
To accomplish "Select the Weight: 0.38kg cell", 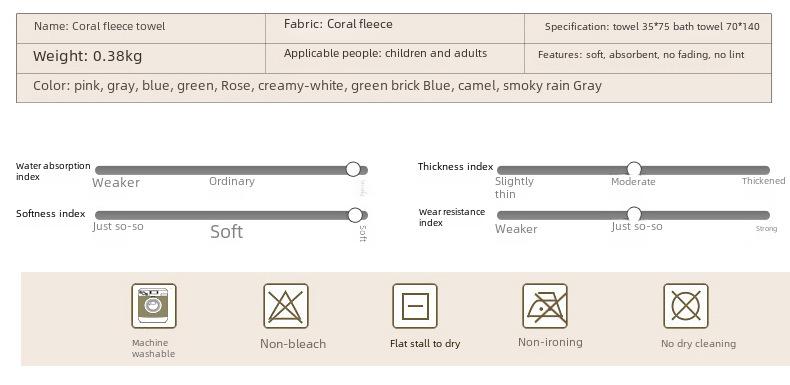I will (141, 58).
